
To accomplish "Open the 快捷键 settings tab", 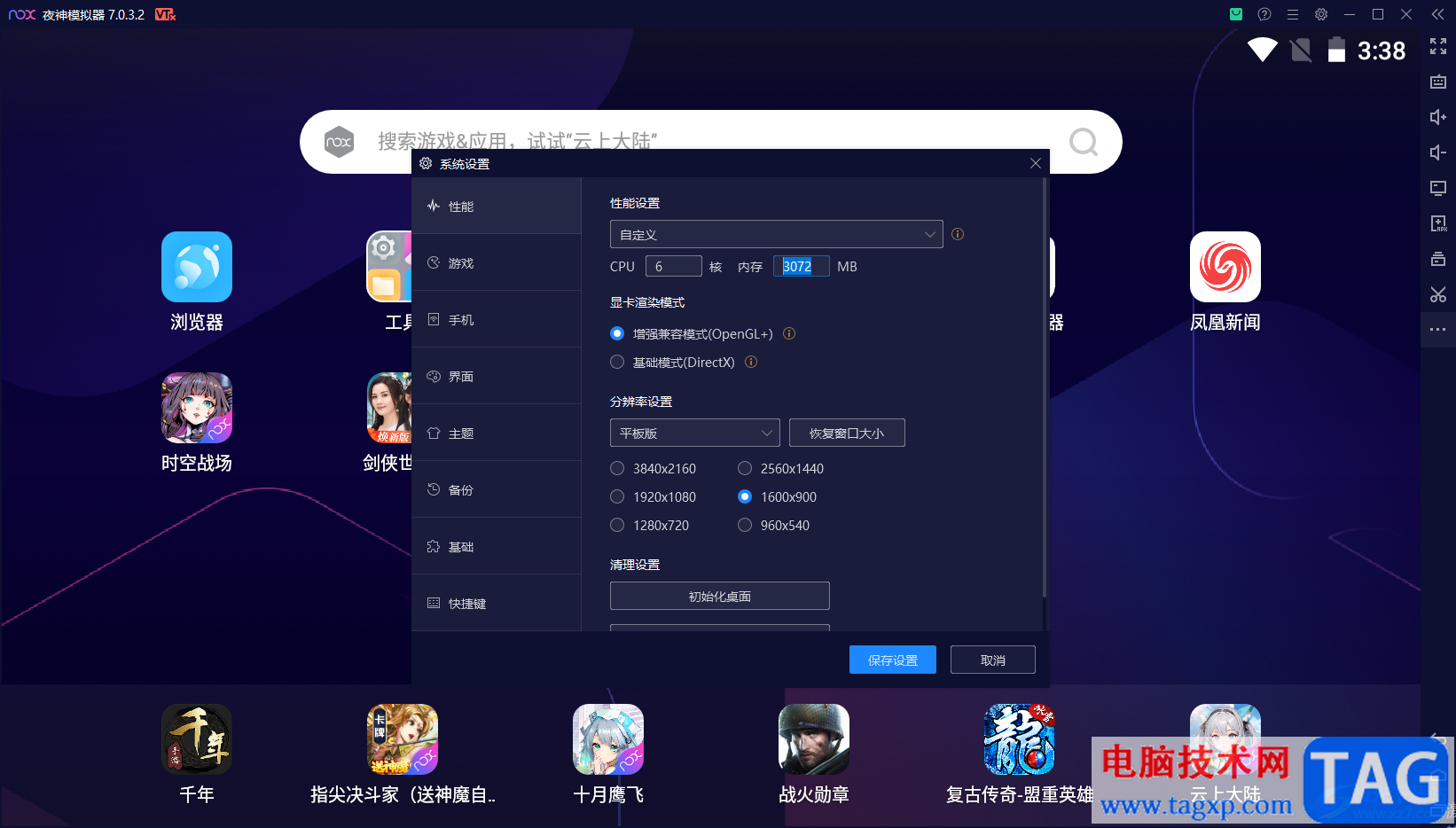I will [497, 603].
